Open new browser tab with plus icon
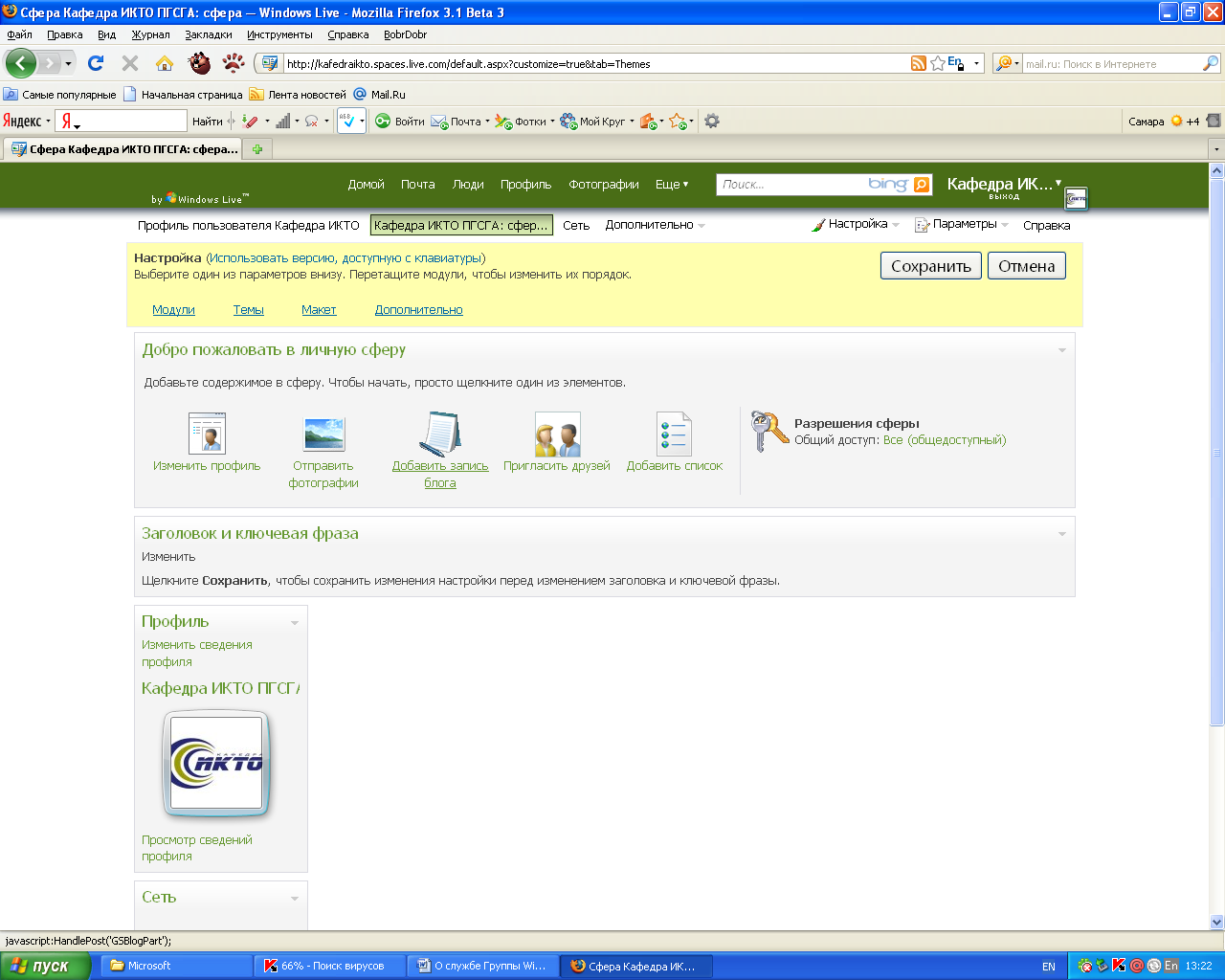Screen dimensions: 1225x980 tap(256, 148)
